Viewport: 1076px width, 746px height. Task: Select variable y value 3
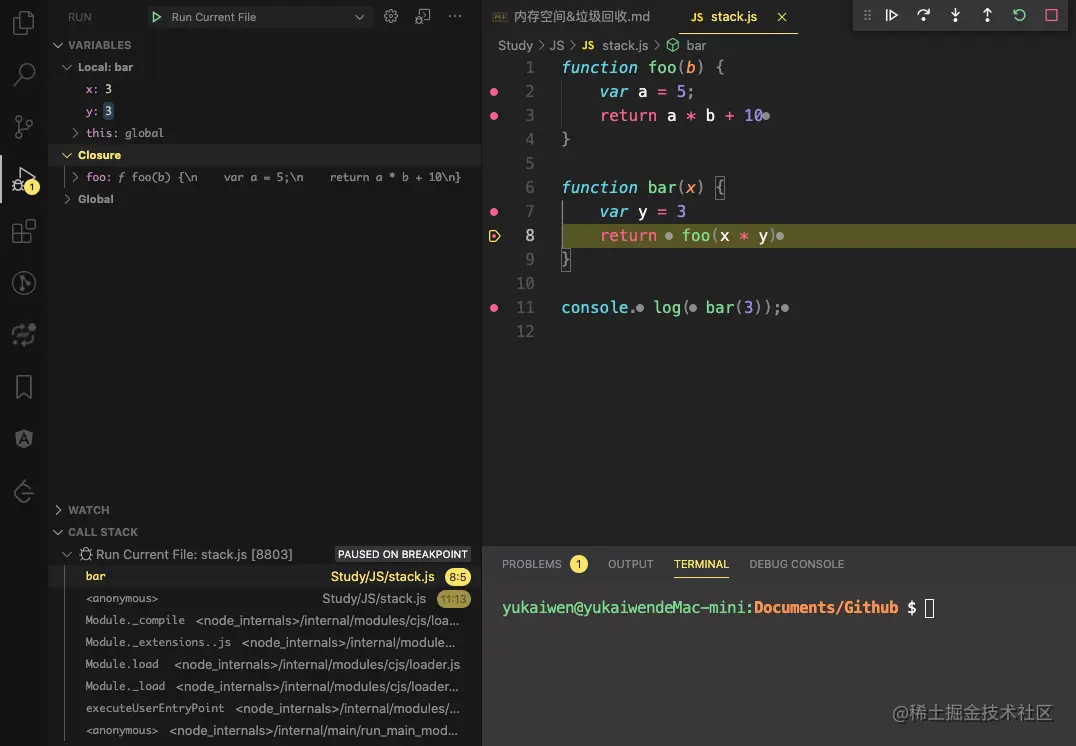click(x=108, y=111)
